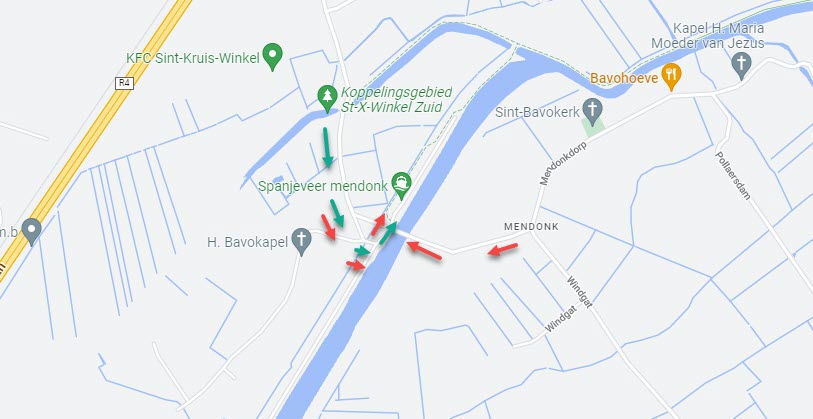Click the H. Bavokapel cross marker

click(301, 242)
